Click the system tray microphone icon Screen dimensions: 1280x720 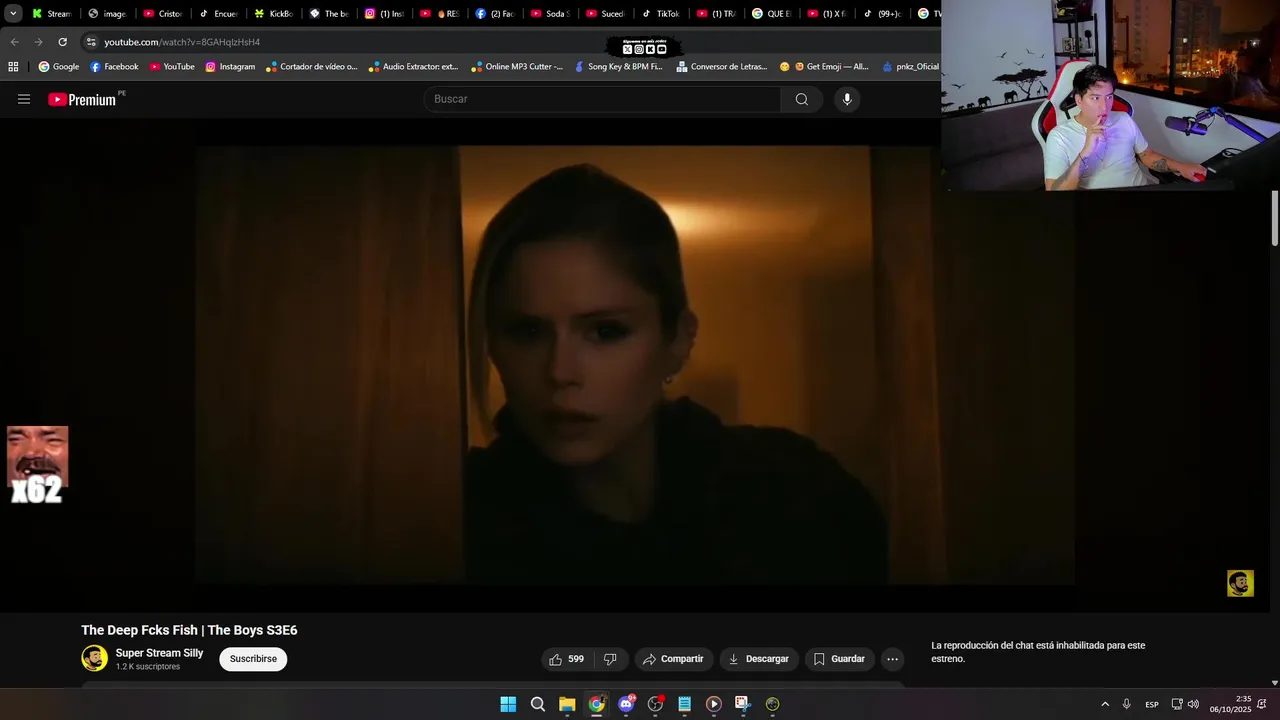tap(1126, 704)
